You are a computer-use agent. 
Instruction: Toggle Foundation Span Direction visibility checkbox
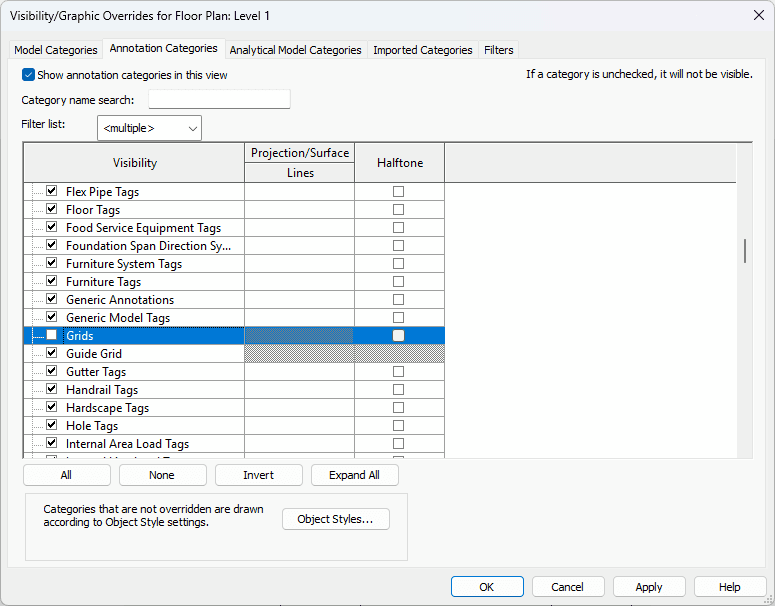tap(52, 245)
